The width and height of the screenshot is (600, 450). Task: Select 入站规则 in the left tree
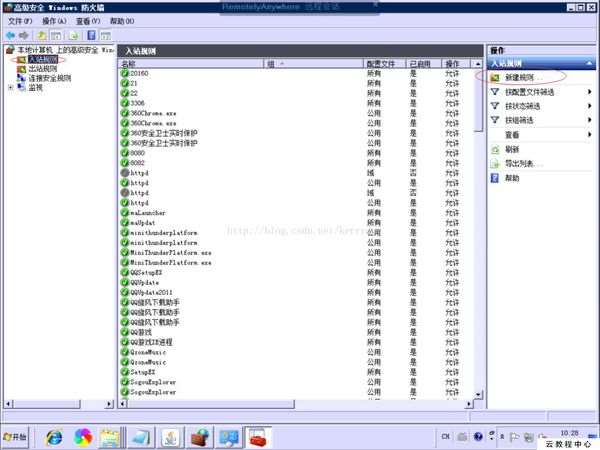(x=43, y=59)
